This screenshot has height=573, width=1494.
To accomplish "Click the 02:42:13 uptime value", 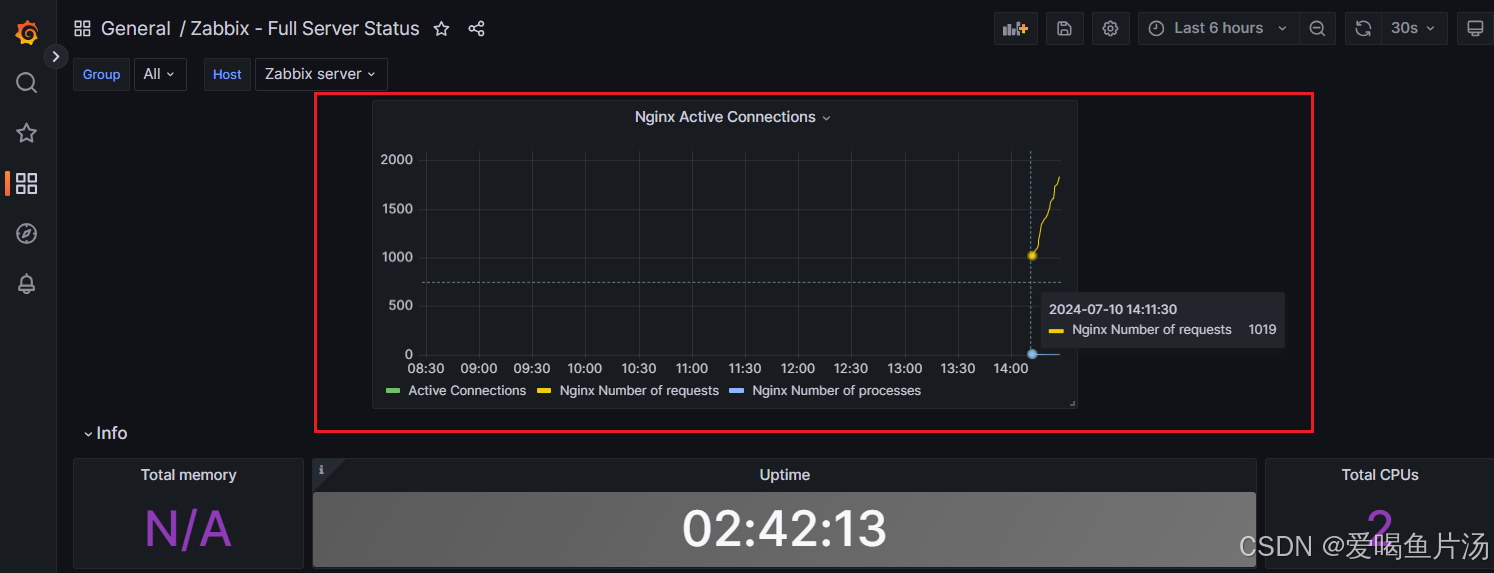I will click(784, 529).
